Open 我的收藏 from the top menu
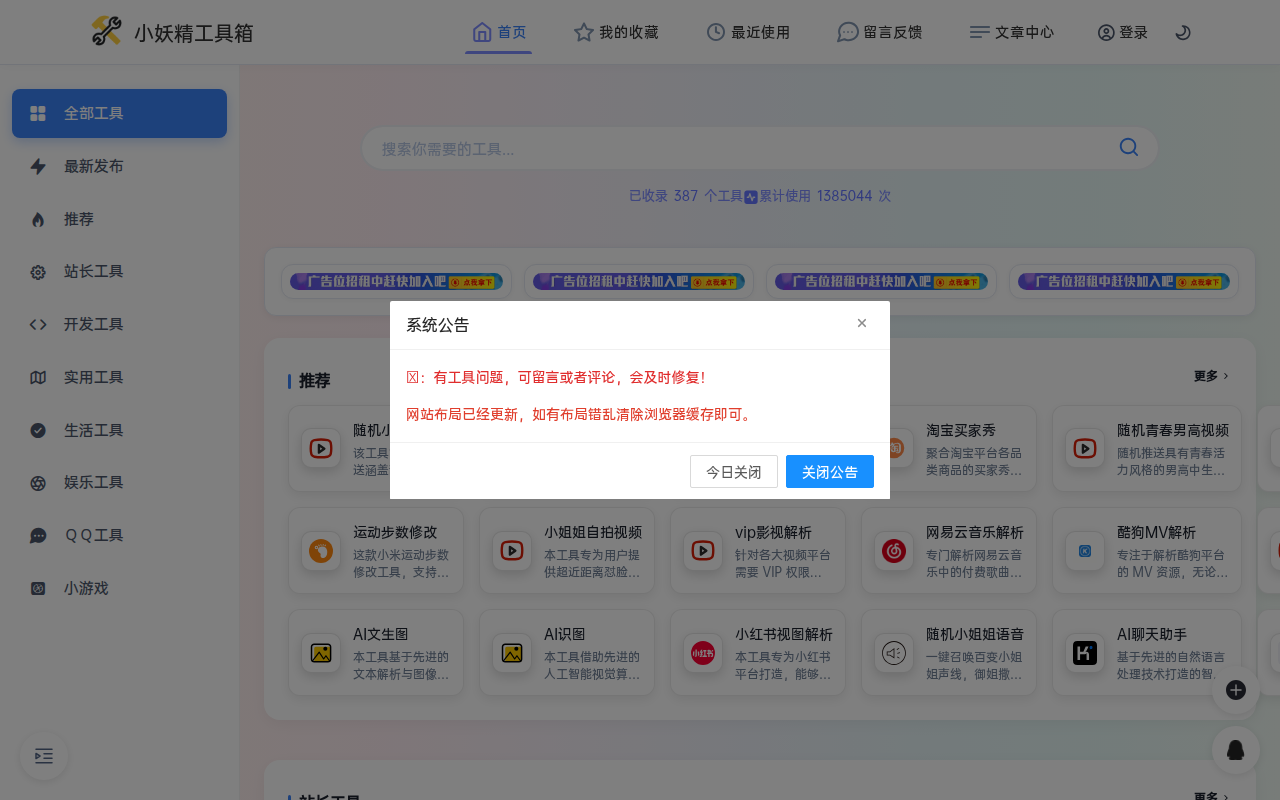Image resolution: width=1280 pixels, height=800 pixels. click(615, 31)
